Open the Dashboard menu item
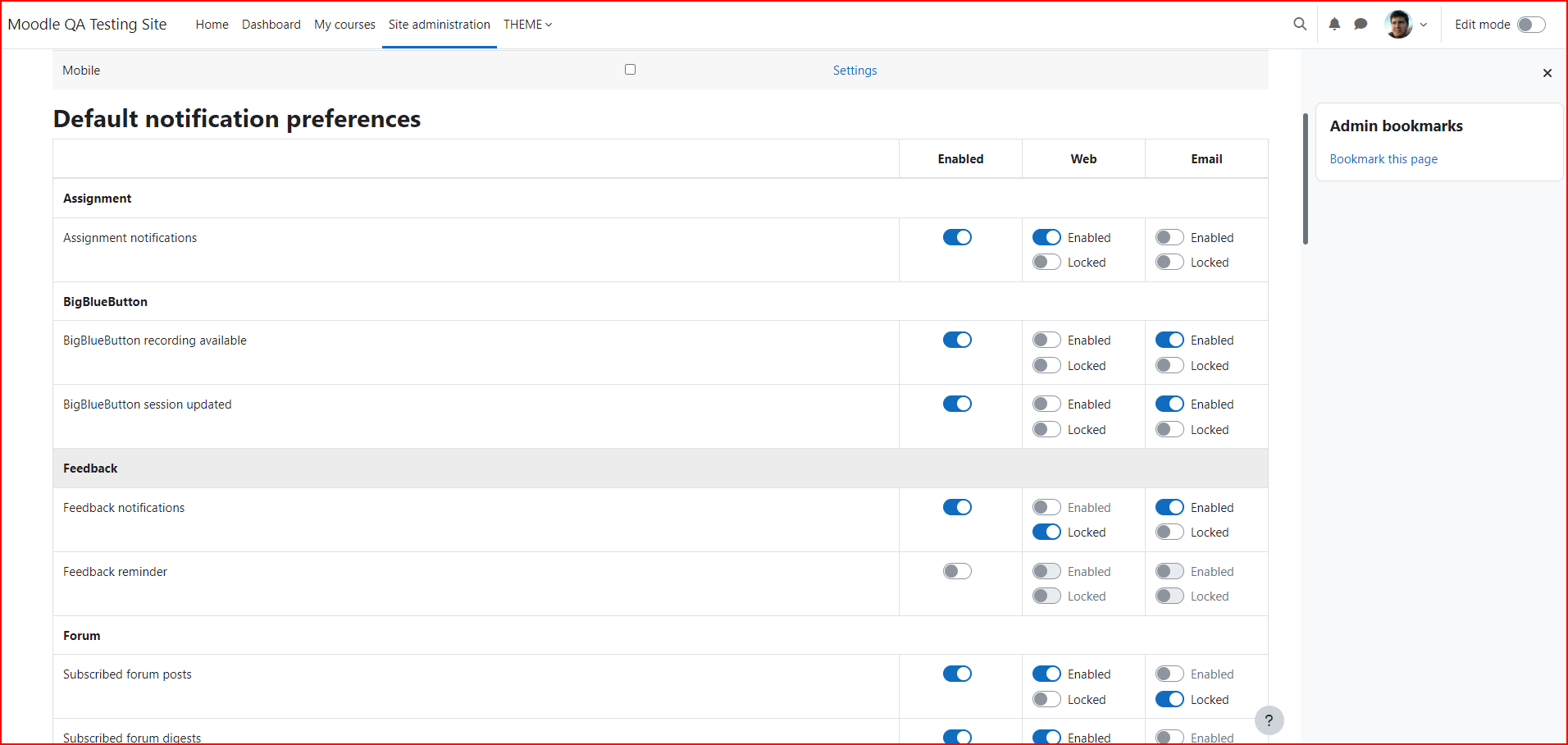 pos(271,25)
